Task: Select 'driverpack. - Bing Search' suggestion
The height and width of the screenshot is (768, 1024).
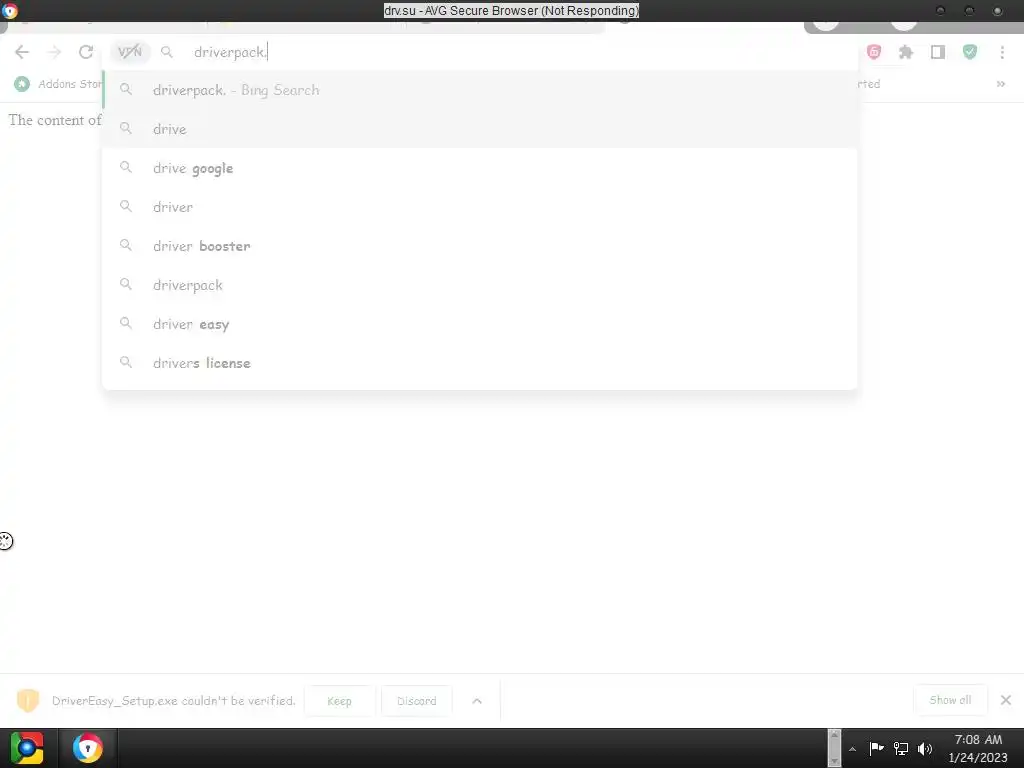Action: tap(479, 90)
